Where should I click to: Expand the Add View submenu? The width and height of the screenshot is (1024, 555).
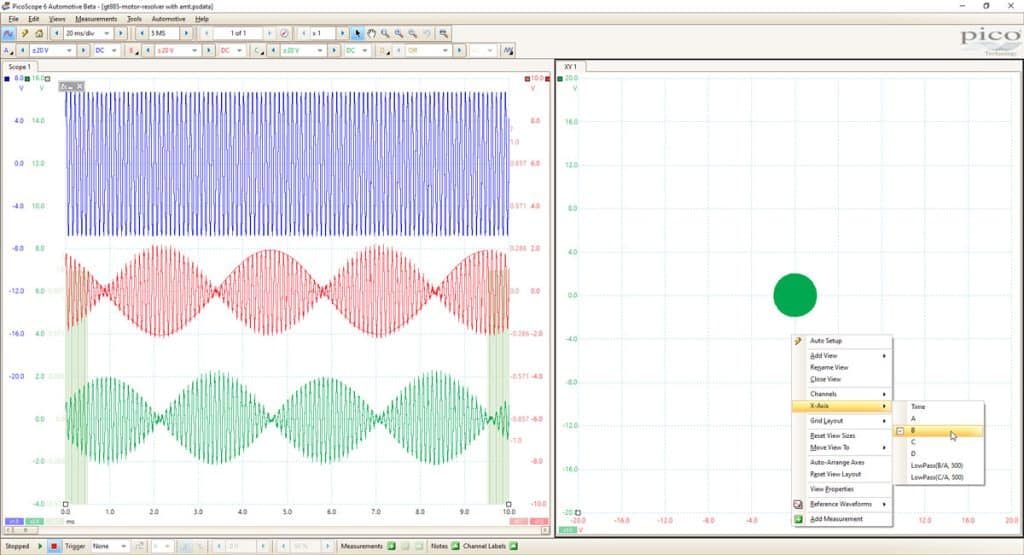[x=842, y=356]
